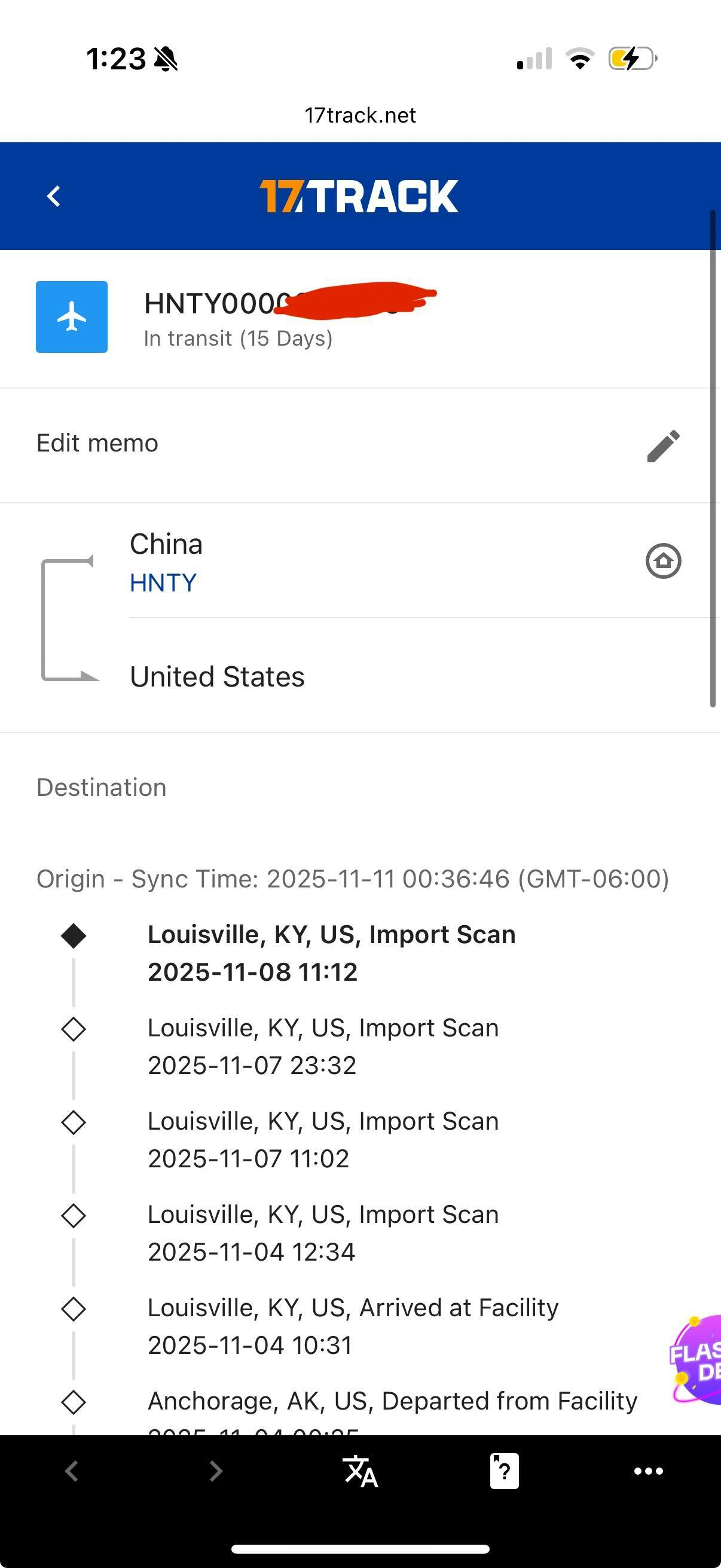Click the Anchorage Departed from Facility entry
721x1568 pixels.
tap(392, 1401)
